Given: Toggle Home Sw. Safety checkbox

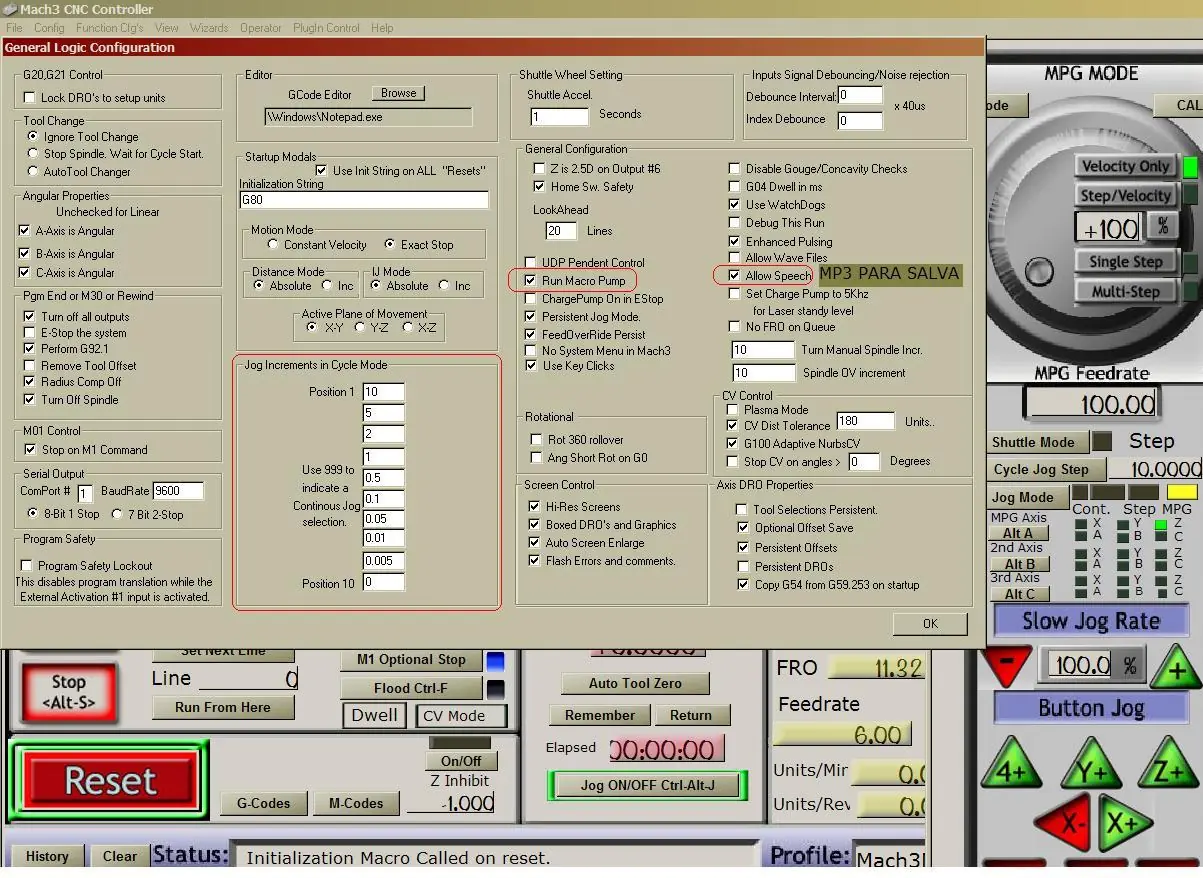Looking at the screenshot, I should (x=540, y=187).
